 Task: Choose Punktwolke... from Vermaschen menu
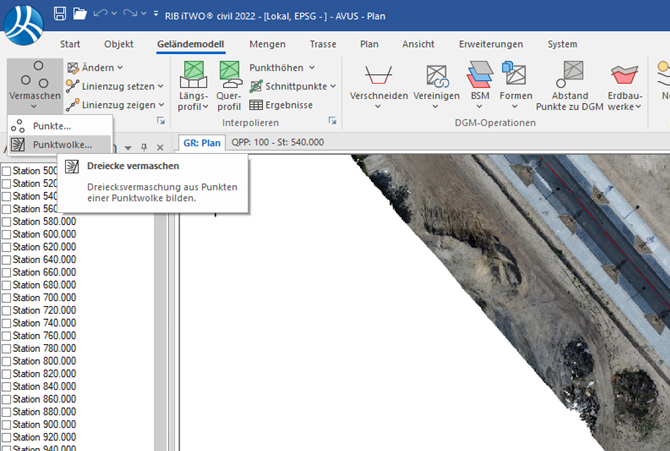pos(60,144)
